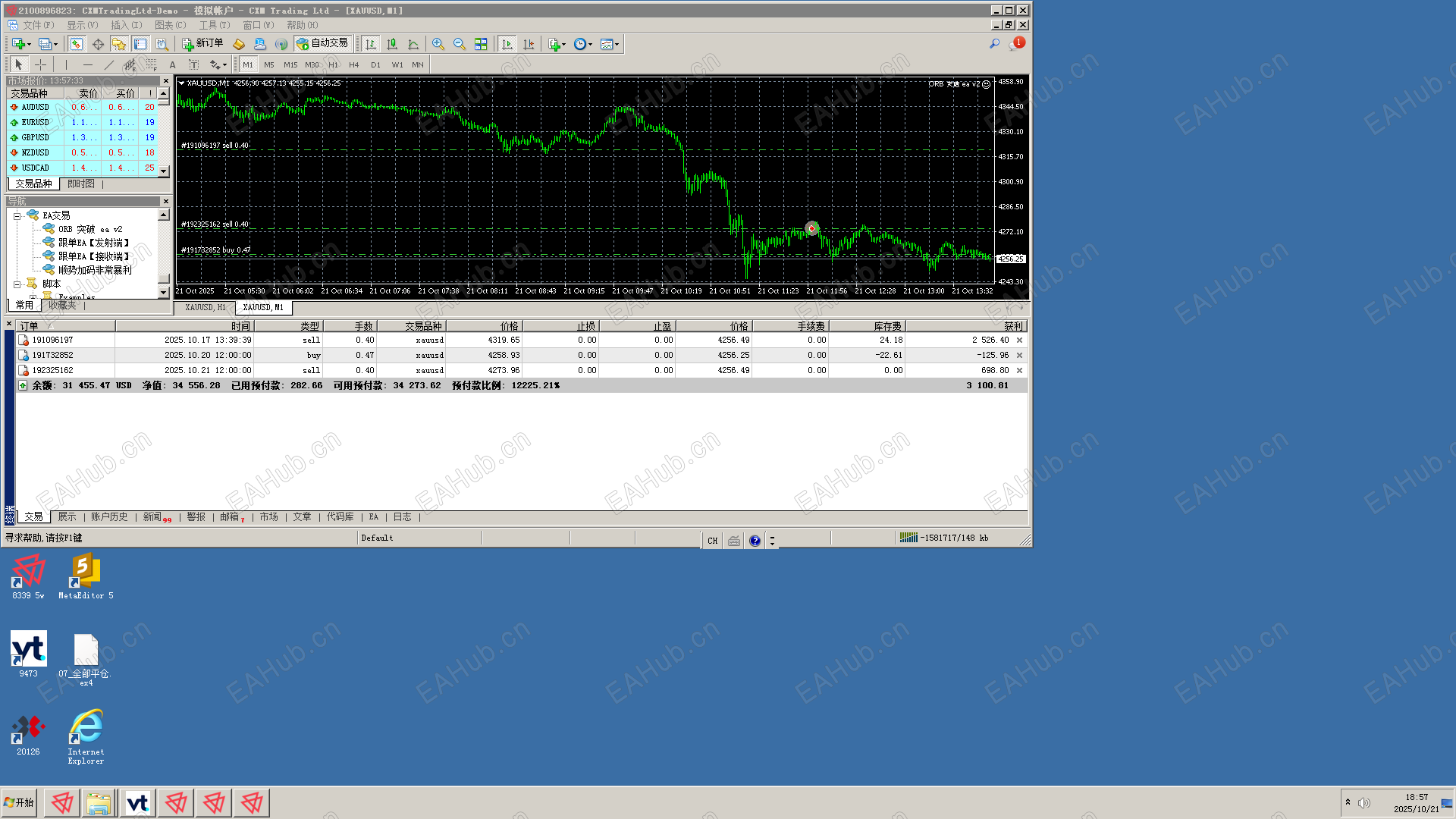Zoom out of the chart
The image size is (1456, 819).
click(459, 44)
